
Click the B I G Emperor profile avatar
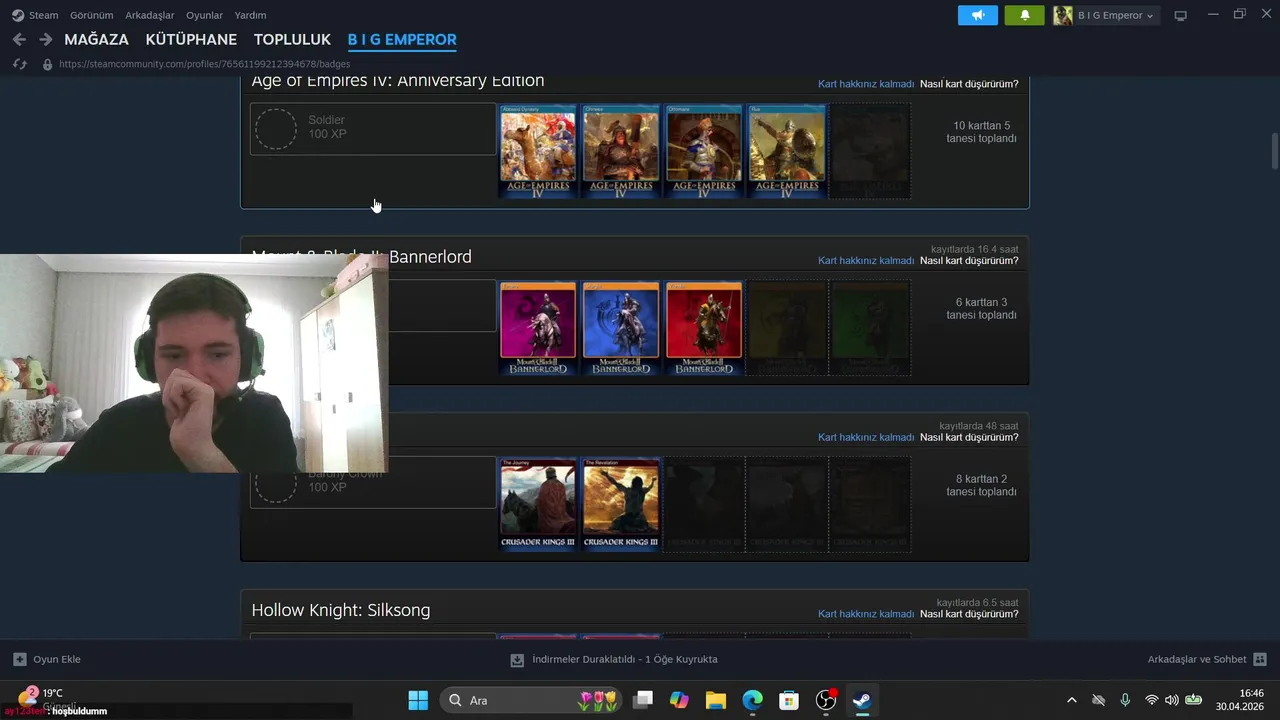pyautogui.click(x=1063, y=15)
